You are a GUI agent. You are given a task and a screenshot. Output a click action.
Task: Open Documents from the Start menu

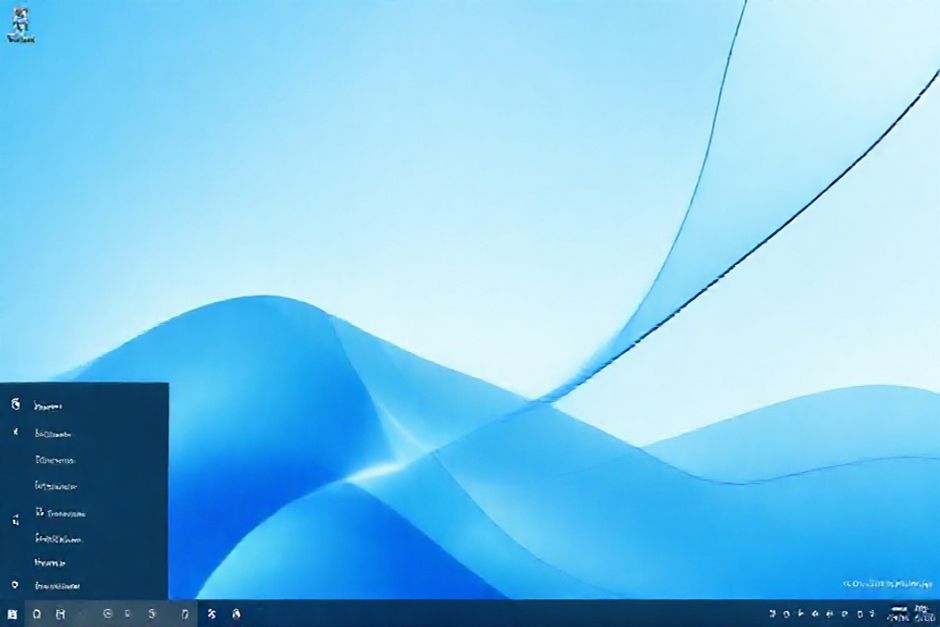pyautogui.click(x=70, y=434)
